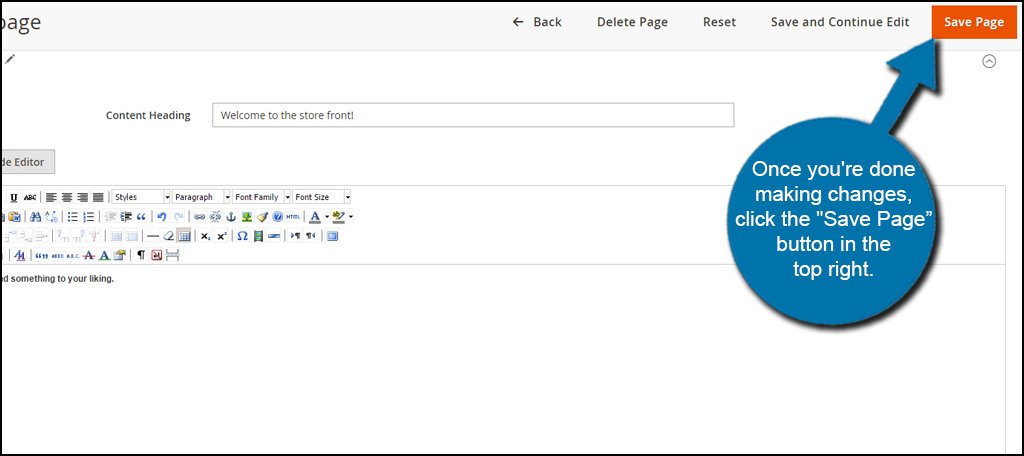Open the Paragraph format dropdown
The image size is (1024, 456).
pos(201,197)
